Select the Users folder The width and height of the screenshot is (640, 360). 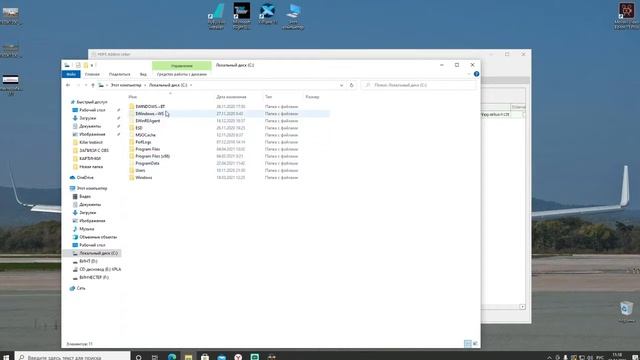(x=137, y=171)
